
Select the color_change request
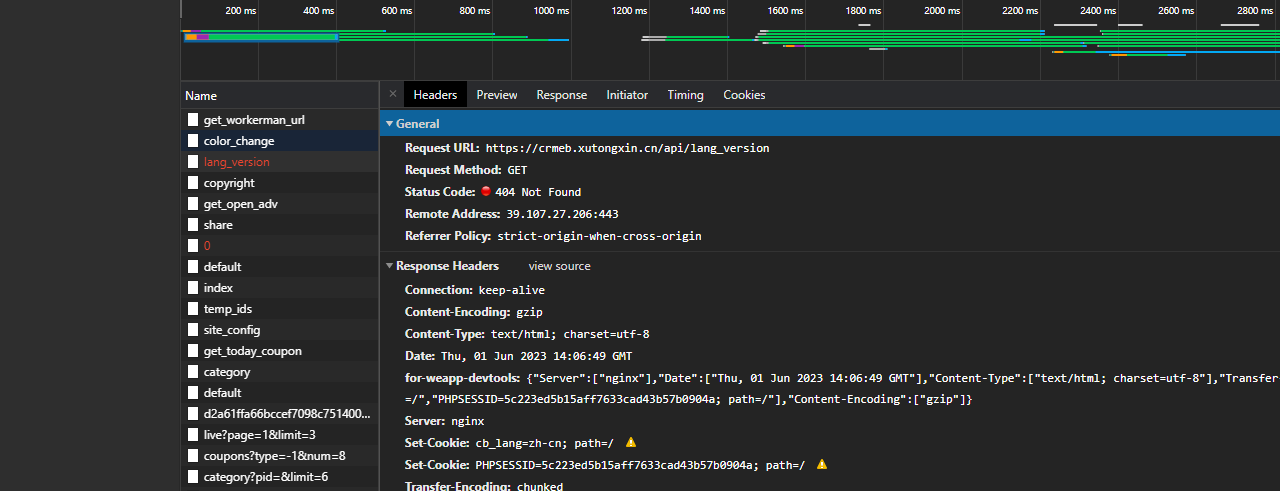tap(280, 141)
